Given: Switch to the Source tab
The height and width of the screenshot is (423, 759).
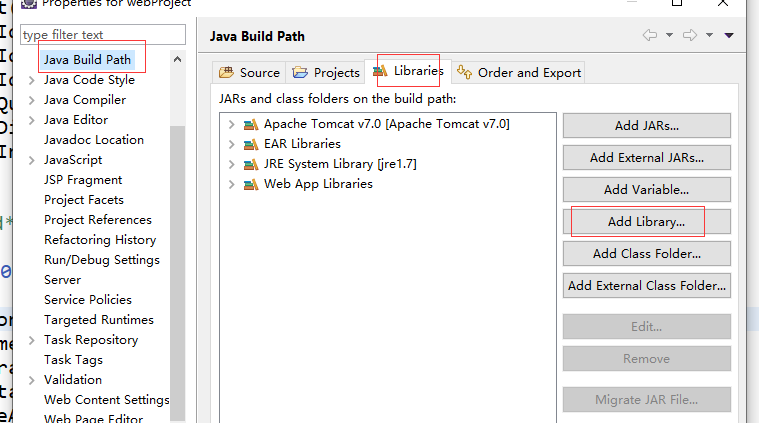Looking at the screenshot, I should [249, 72].
